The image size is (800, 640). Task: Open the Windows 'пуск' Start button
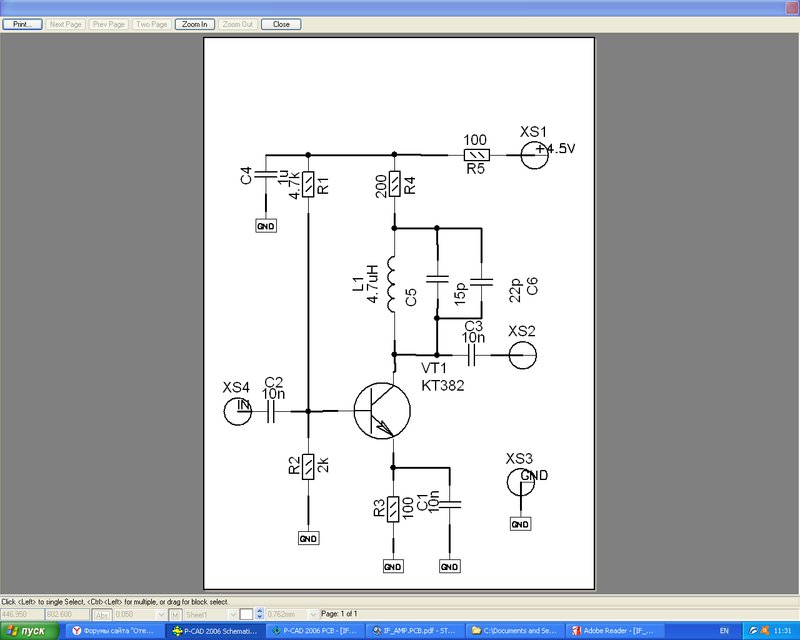(x=30, y=631)
